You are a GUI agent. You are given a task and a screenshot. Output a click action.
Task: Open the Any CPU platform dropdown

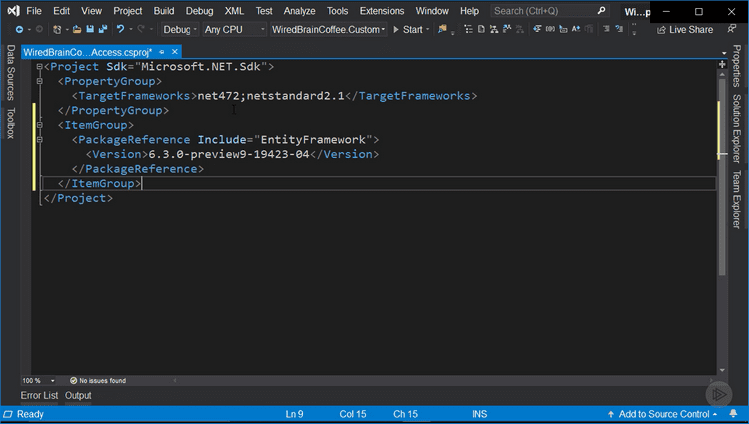click(x=234, y=30)
